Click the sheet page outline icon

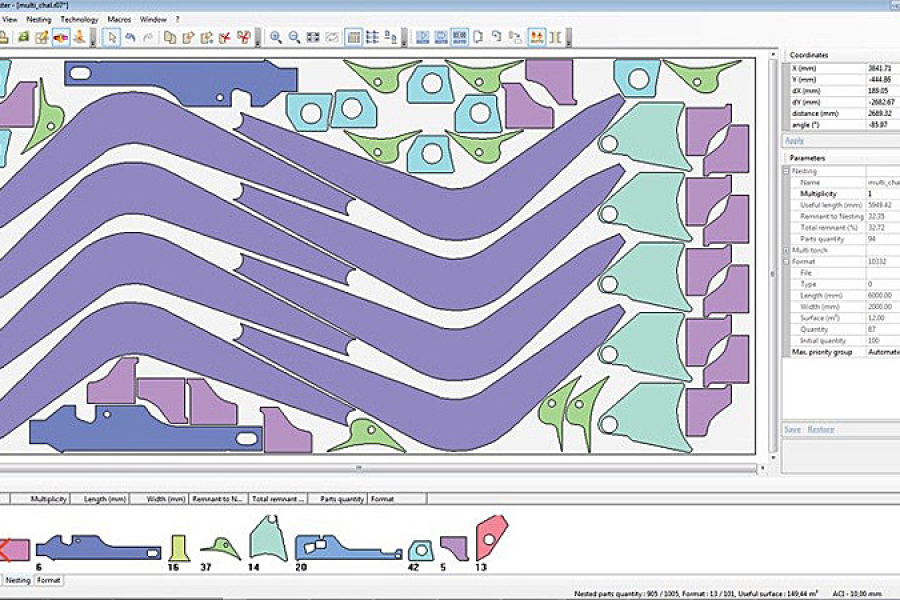point(478,37)
